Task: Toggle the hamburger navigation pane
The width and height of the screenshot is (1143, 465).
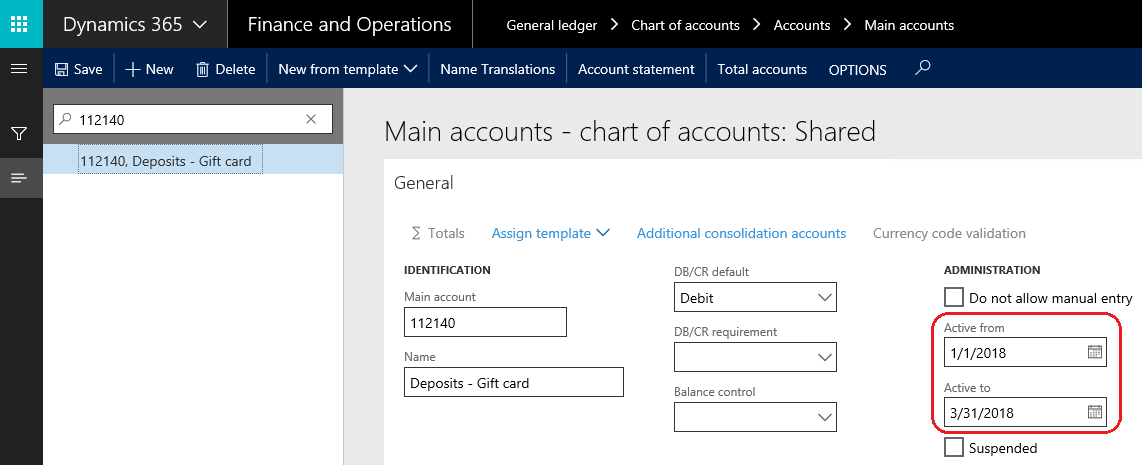Action: coord(20,69)
